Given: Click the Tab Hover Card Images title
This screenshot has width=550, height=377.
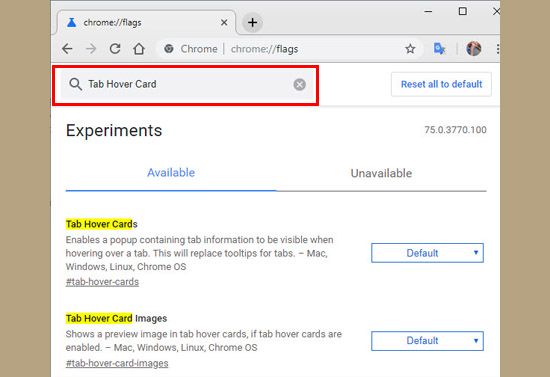Looking at the screenshot, I should [116, 318].
